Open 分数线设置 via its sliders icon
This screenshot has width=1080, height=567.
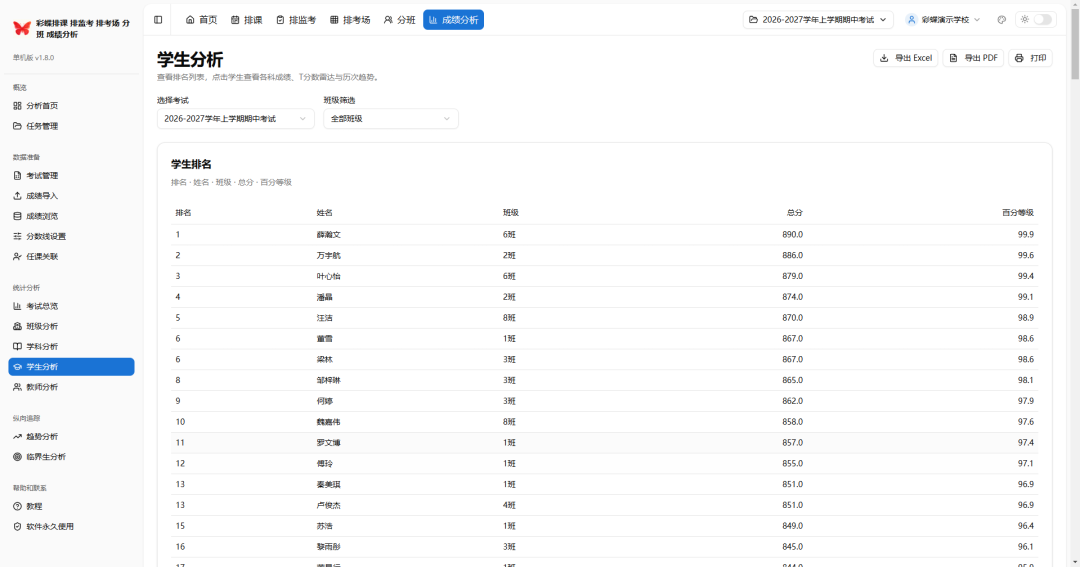[17, 236]
